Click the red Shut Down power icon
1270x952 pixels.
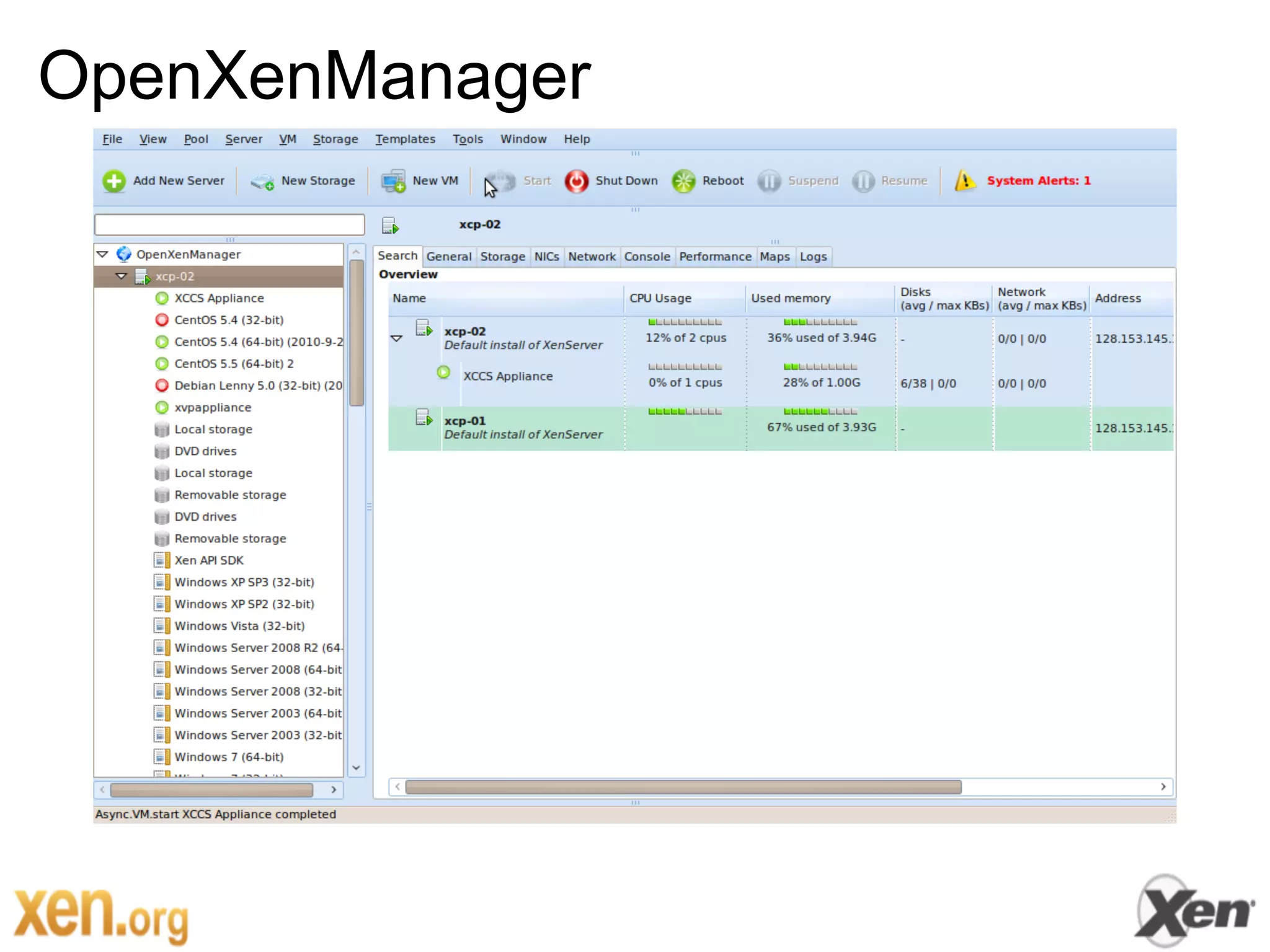click(x=576, y=181)
